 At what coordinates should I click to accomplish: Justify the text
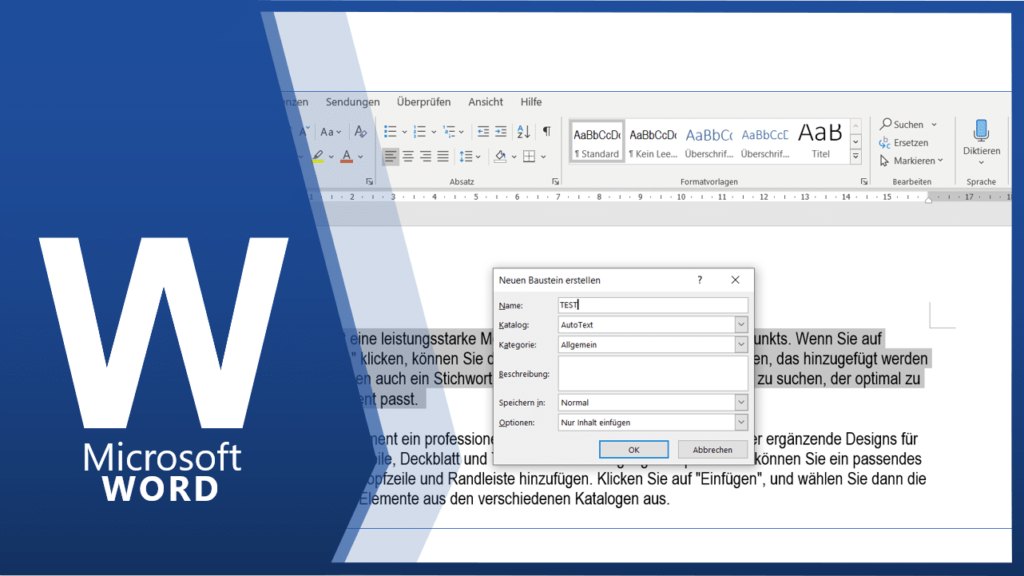[443, 157]
